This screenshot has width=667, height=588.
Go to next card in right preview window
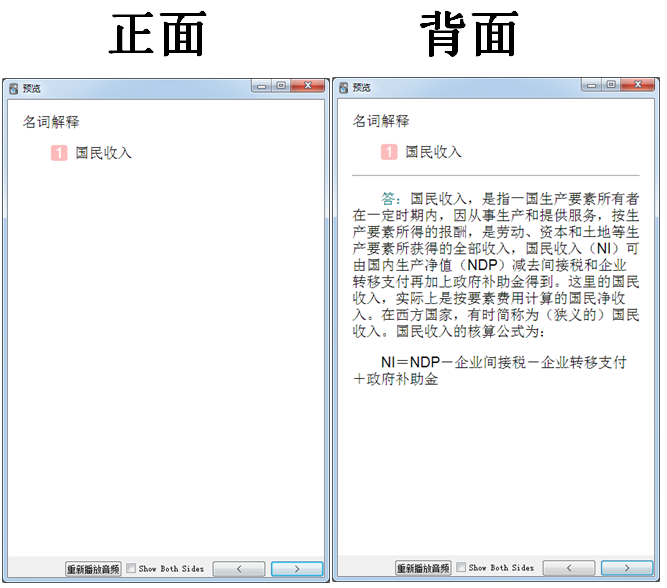tap(627, 568)
